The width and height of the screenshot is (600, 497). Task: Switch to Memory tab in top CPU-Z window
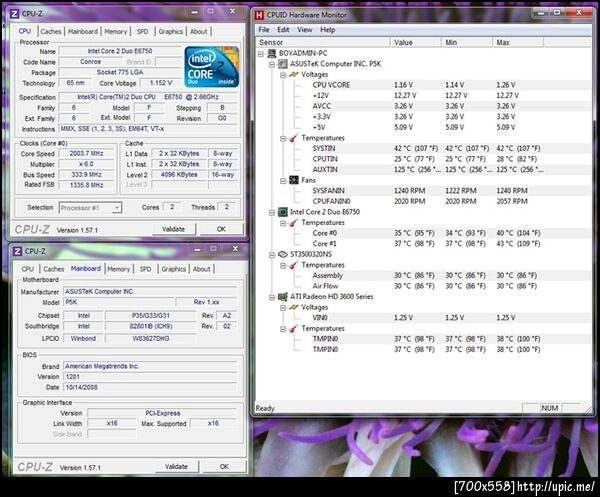[x=116, y=31]
